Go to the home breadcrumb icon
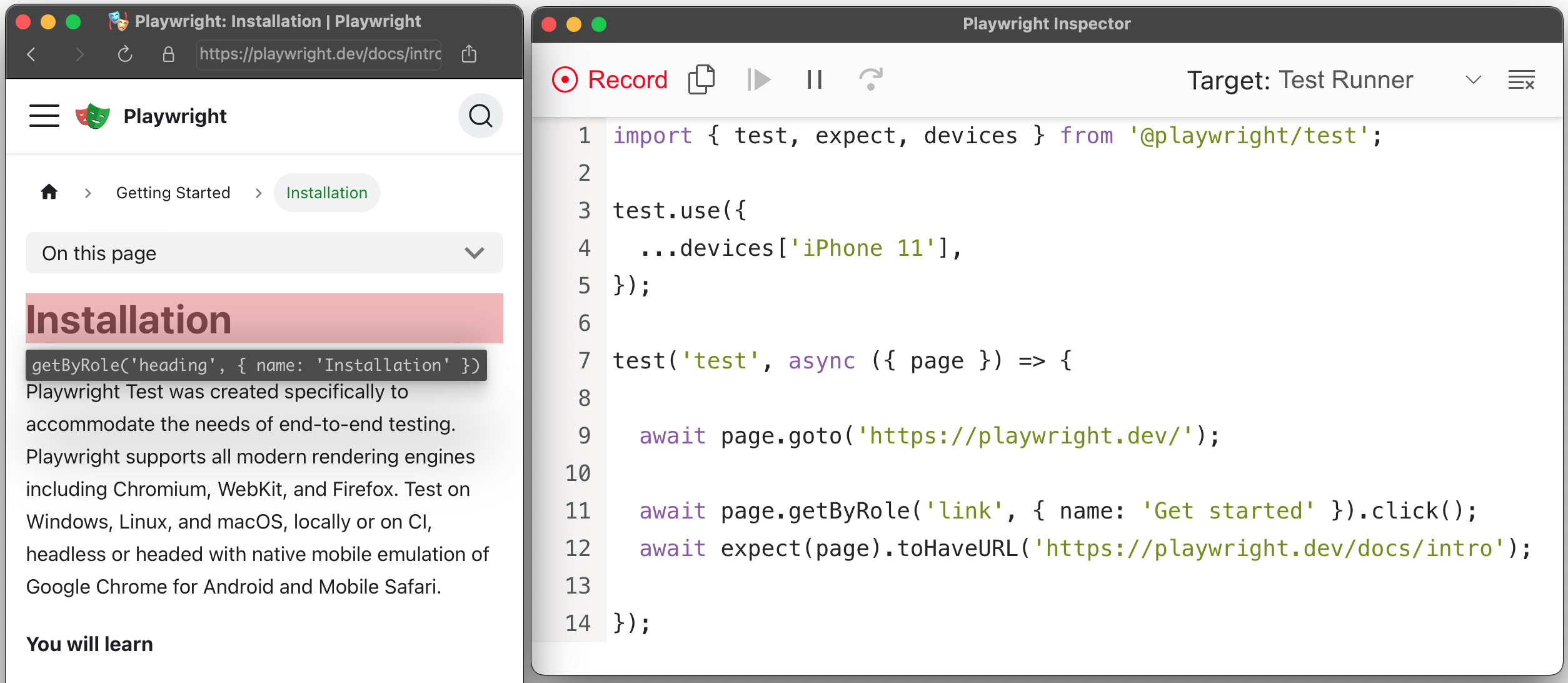The height and width of the screenshot is (683, 1568). tap(49, 192)
